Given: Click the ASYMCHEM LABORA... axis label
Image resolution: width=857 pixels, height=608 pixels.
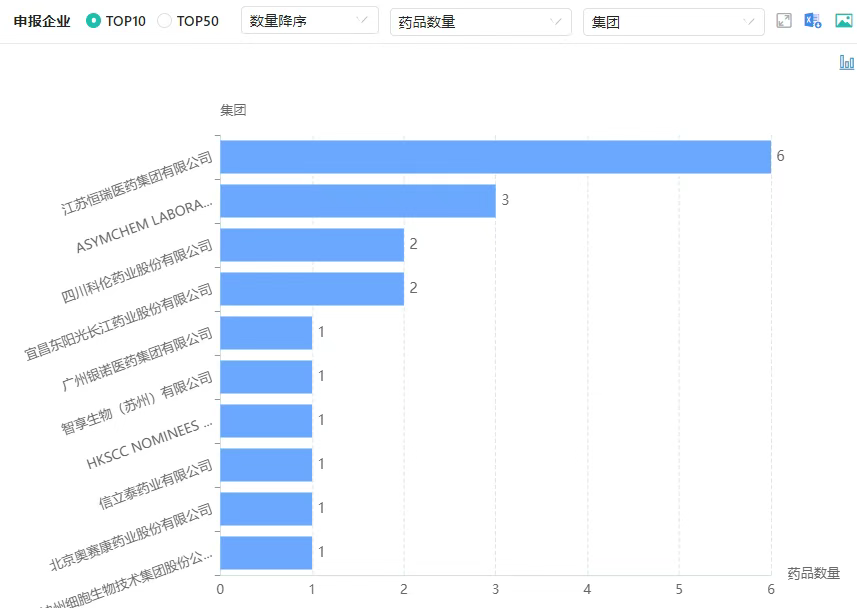Looking at the screenshot, I should [144, 225].
